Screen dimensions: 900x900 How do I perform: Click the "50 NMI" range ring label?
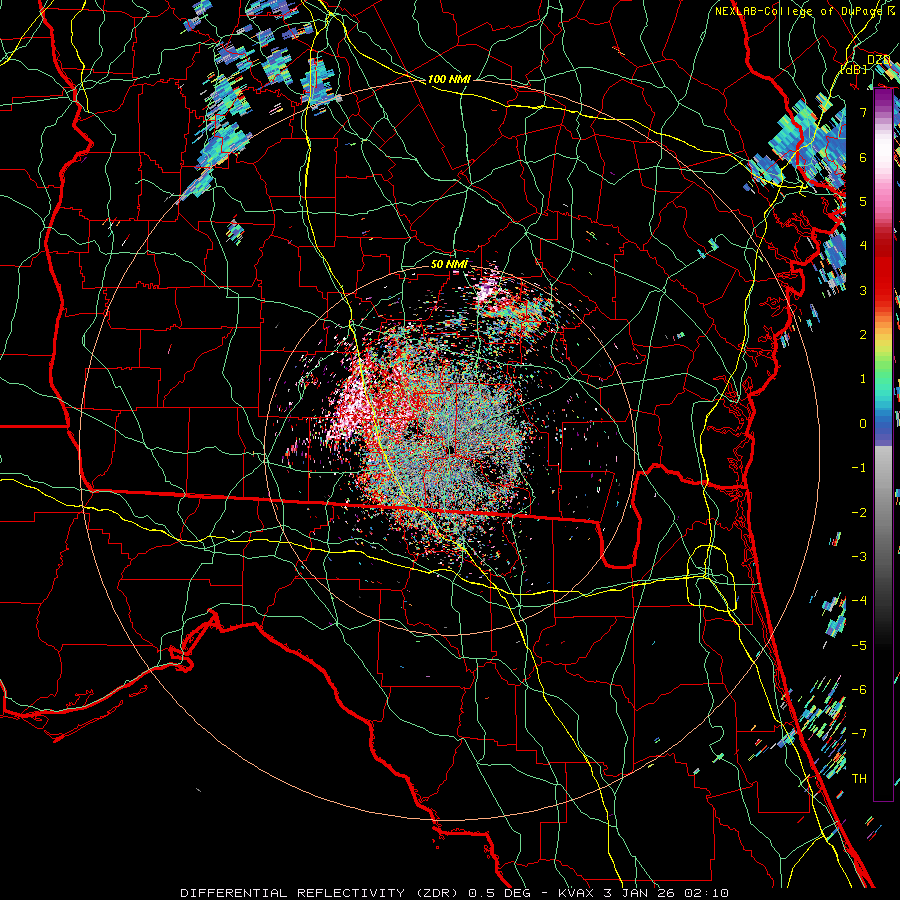pos(449,264)
